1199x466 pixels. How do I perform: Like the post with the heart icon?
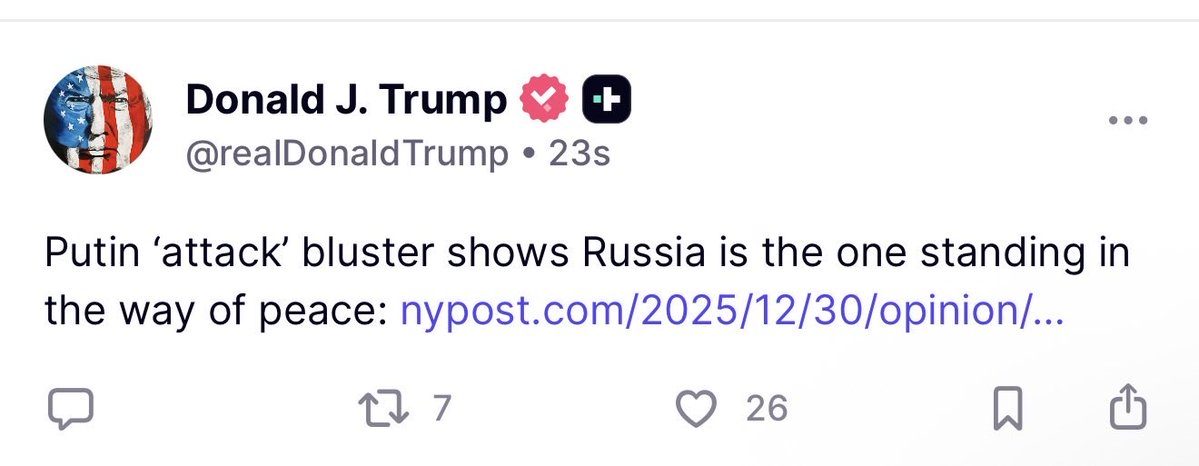[x=697, y=408]
